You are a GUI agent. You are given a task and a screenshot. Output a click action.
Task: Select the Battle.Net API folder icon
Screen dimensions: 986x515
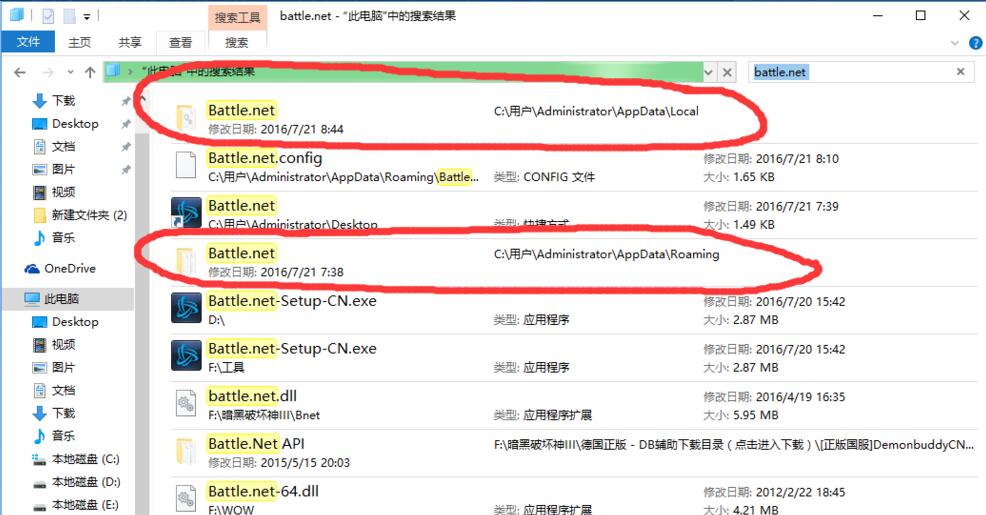click(x=186, y=451)
